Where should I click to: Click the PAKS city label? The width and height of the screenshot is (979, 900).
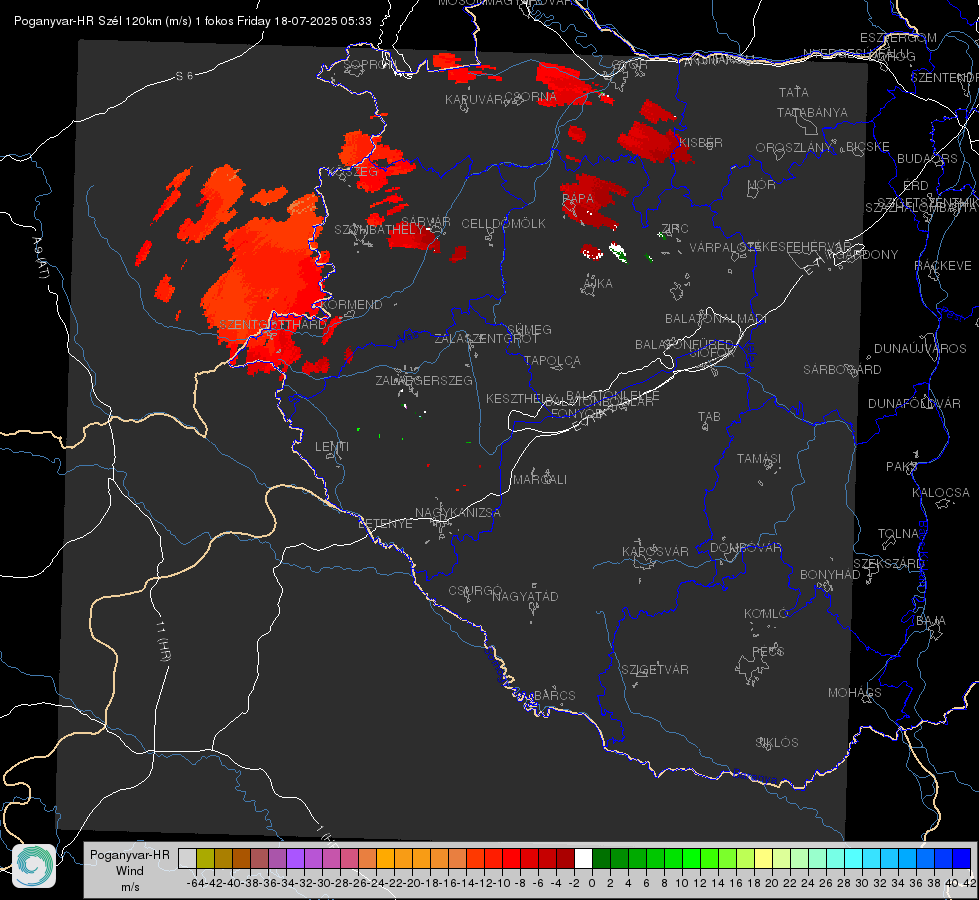(902, 467)
